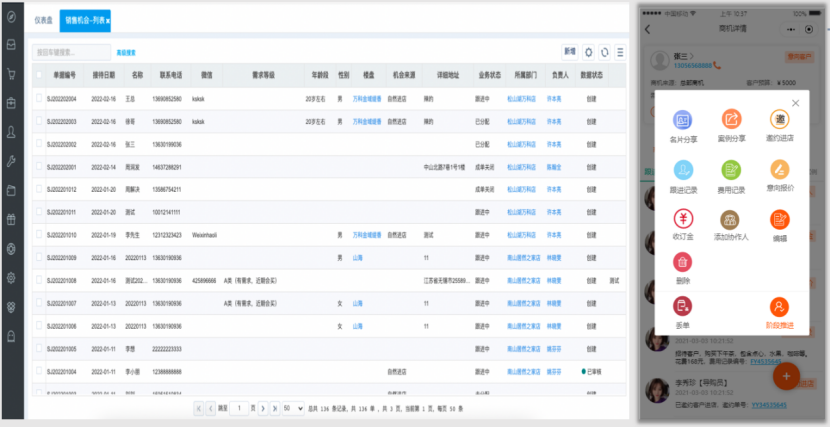This screenshot has width=830, height=427.
Task: Open the compass navigation icon in sidebar
Action: coord(11,17)
